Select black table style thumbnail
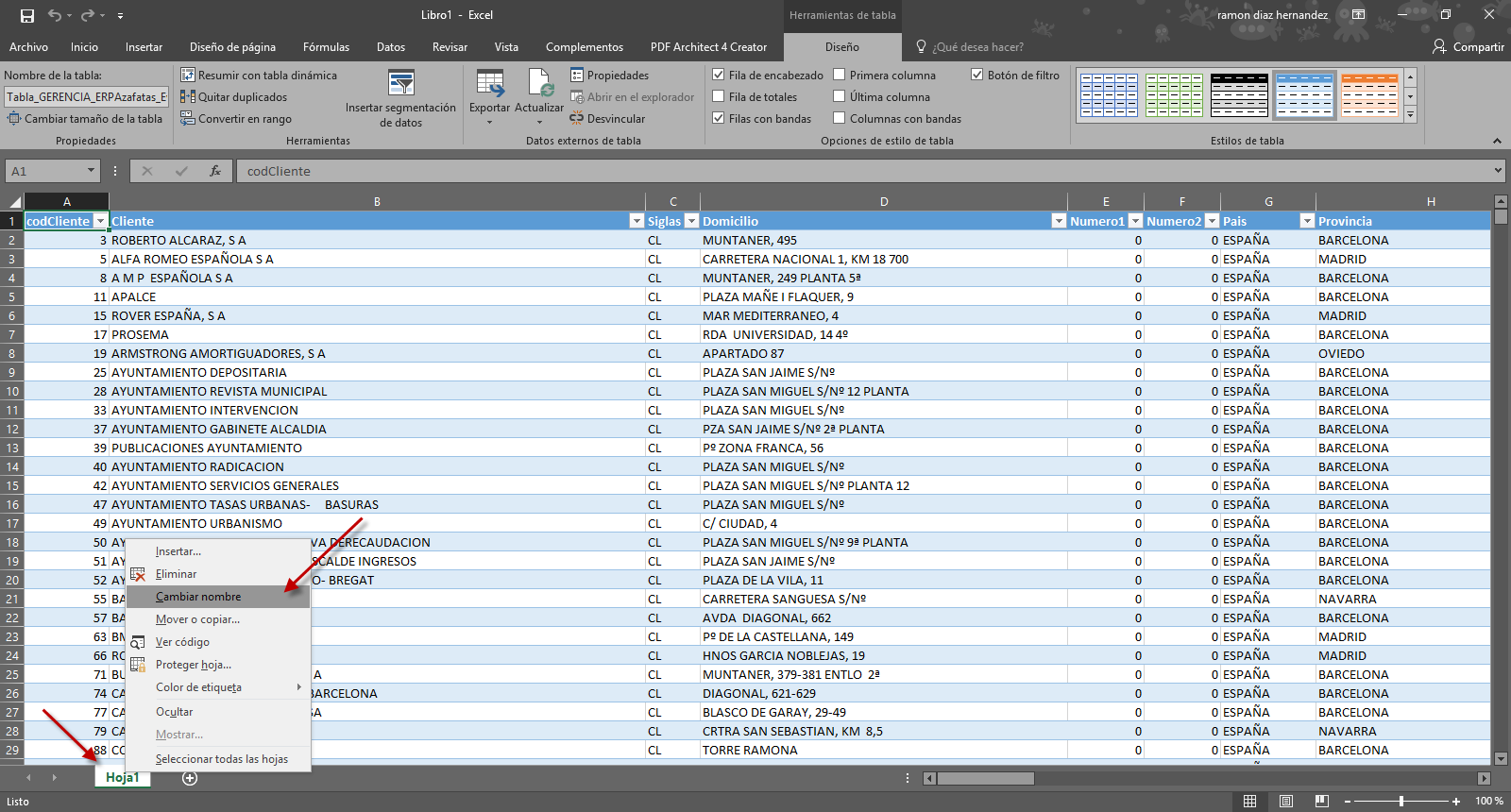 [x=1239, y=94]
